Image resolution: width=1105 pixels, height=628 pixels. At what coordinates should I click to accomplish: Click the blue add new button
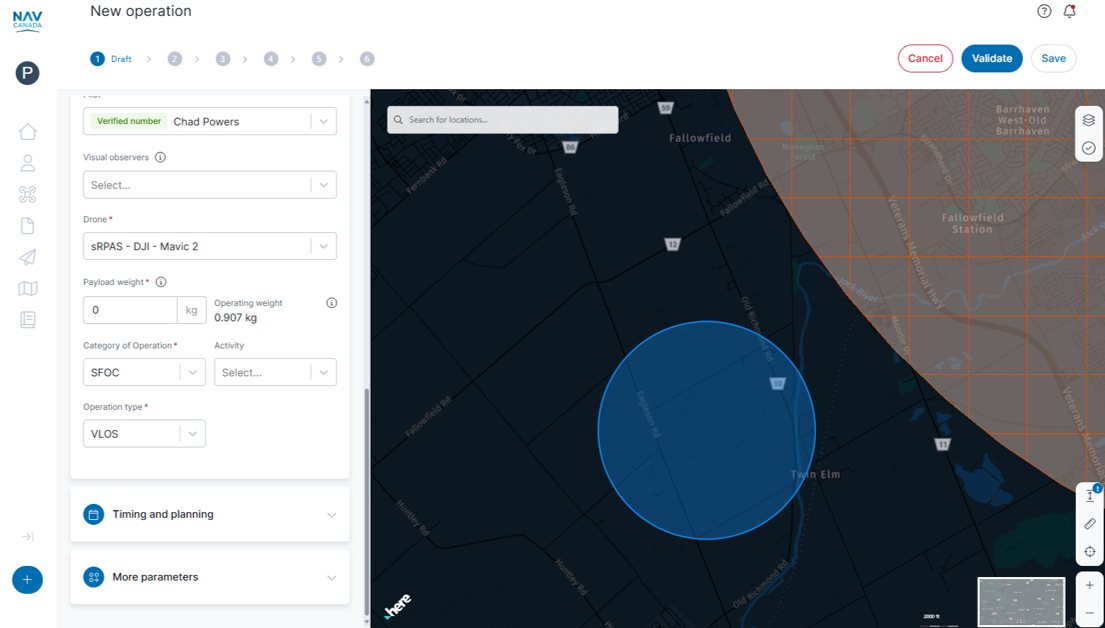(x=27, y=580)
